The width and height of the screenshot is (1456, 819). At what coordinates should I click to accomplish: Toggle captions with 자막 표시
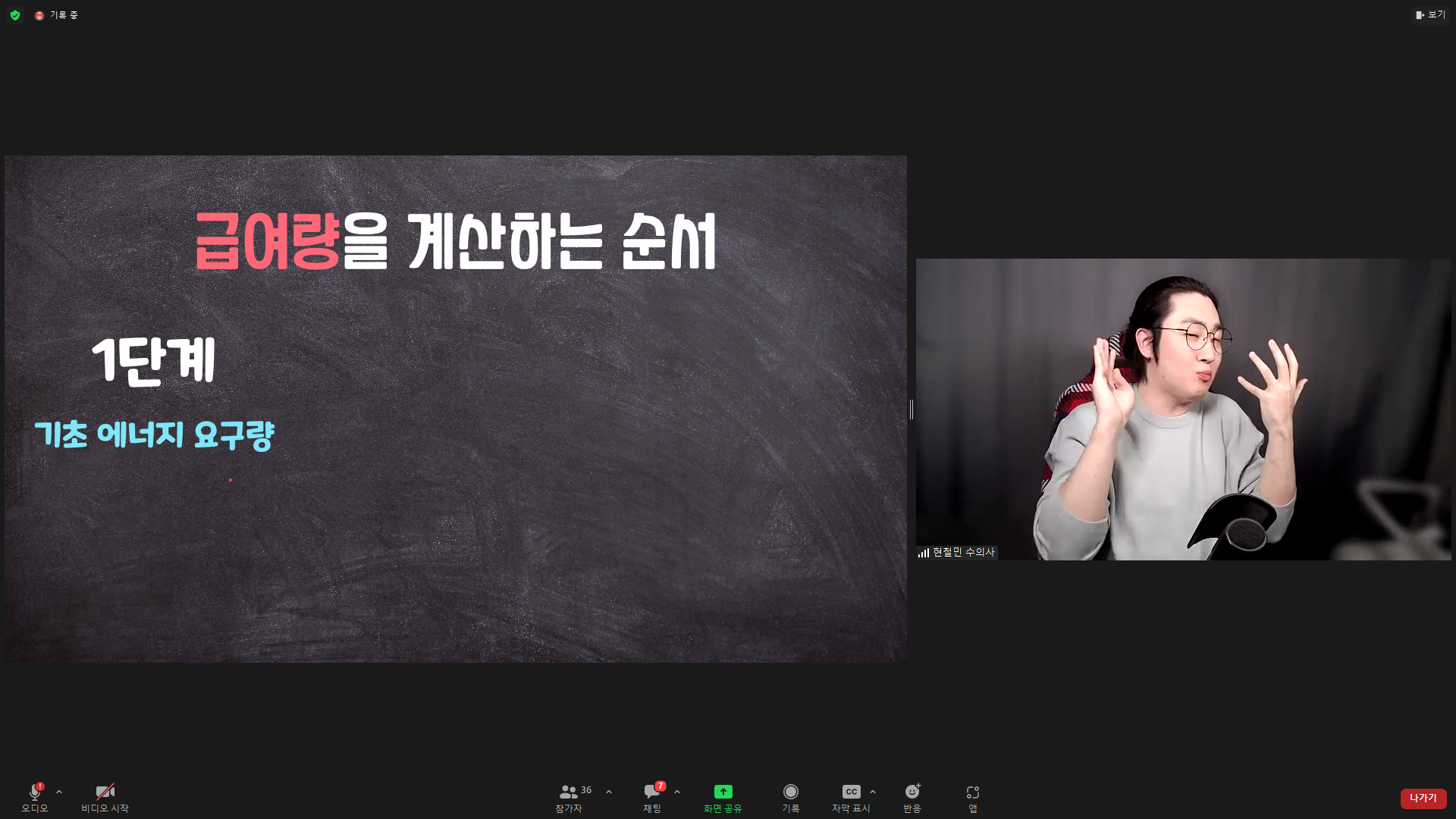[851, 798]
